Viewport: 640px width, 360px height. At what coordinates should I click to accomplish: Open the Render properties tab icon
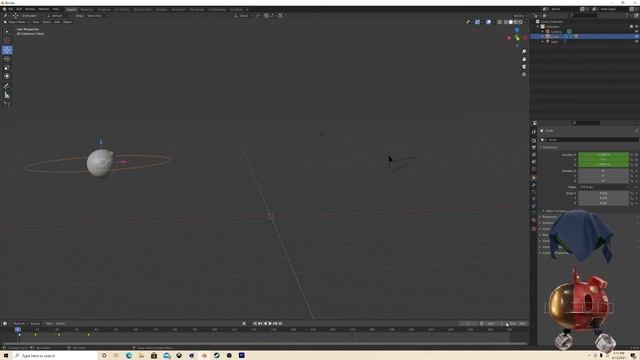[x=534, y=140]
